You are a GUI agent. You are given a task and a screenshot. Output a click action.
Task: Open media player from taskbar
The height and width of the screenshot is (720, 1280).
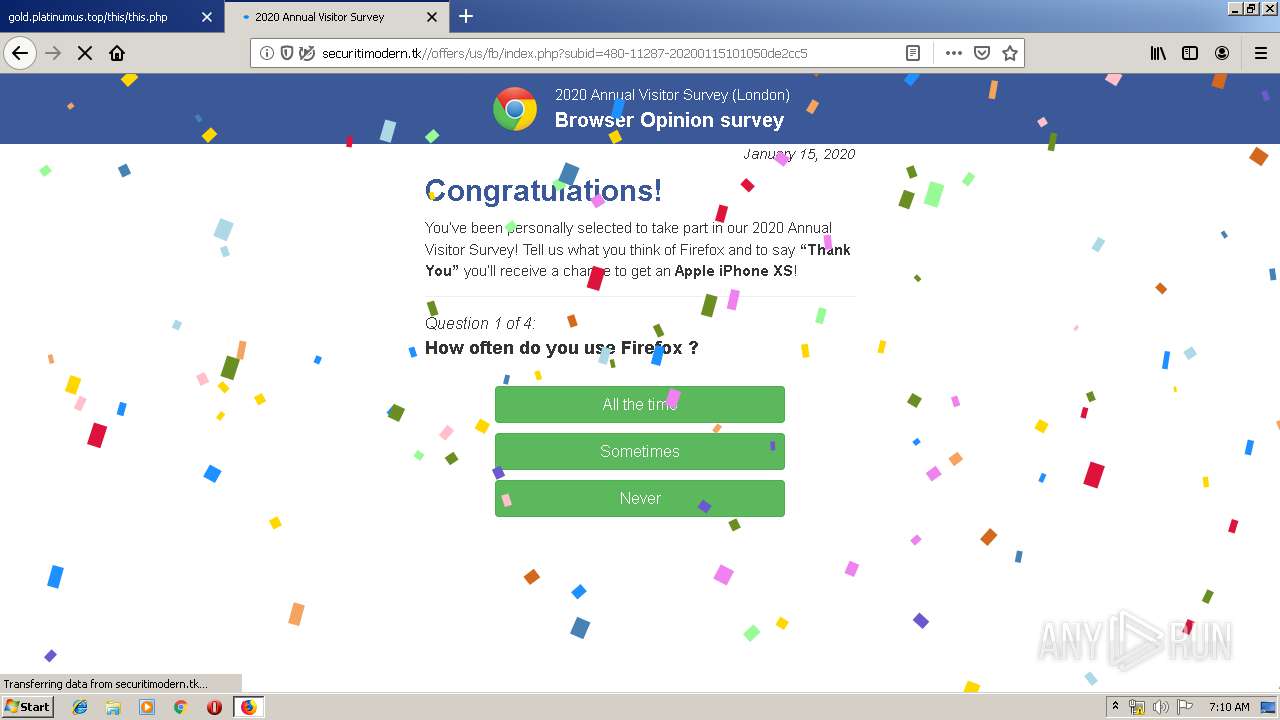[x=147, y=707]
